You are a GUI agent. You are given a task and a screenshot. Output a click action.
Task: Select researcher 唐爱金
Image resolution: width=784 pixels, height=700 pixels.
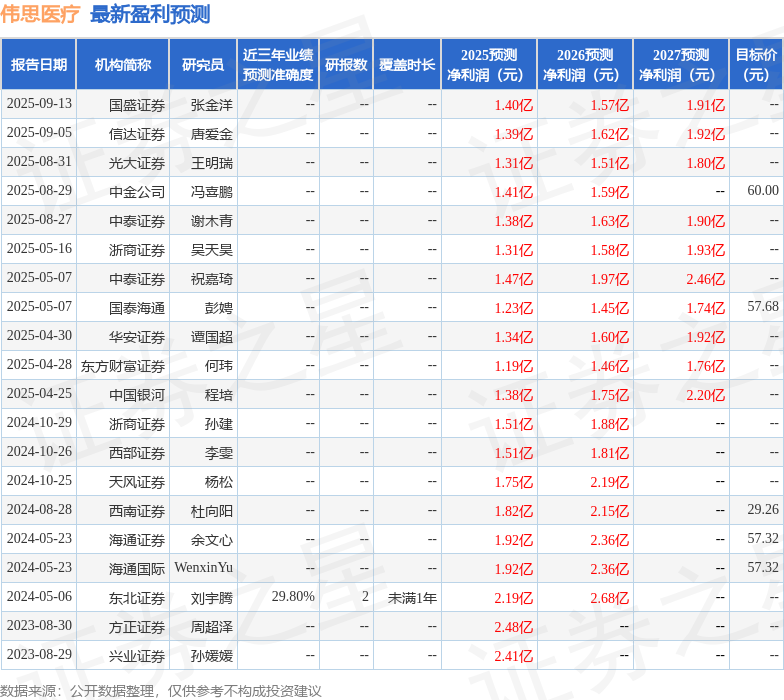(x=212, y=134)
